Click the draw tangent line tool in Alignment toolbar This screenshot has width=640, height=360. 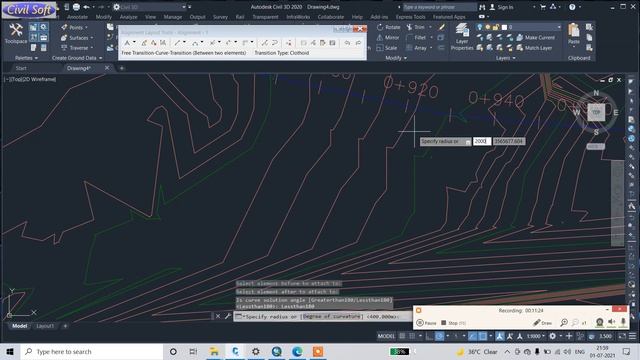(x=177, y=43)
